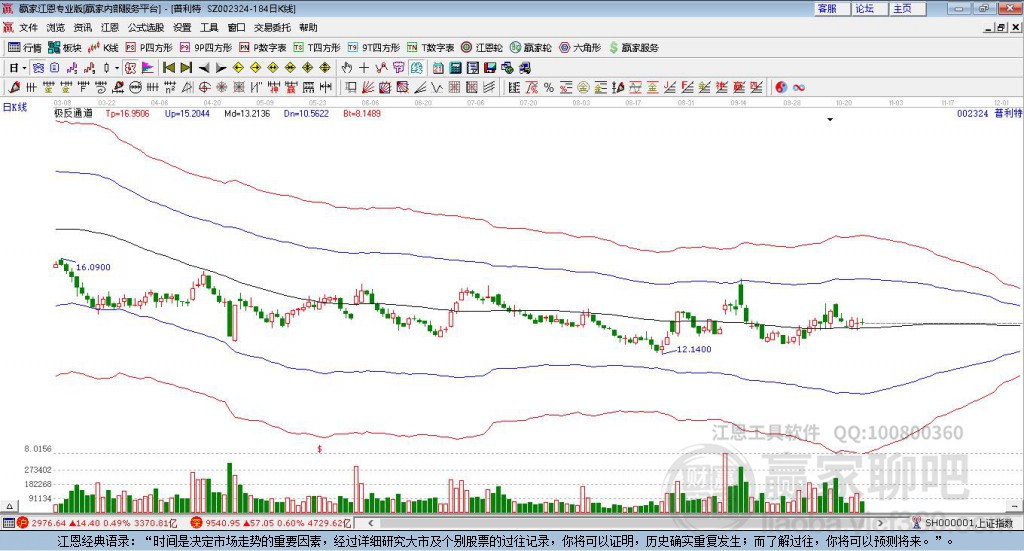Open the calendar icon
The height and width of the screenshot is (551, 1024).
(x=438, y=68)
